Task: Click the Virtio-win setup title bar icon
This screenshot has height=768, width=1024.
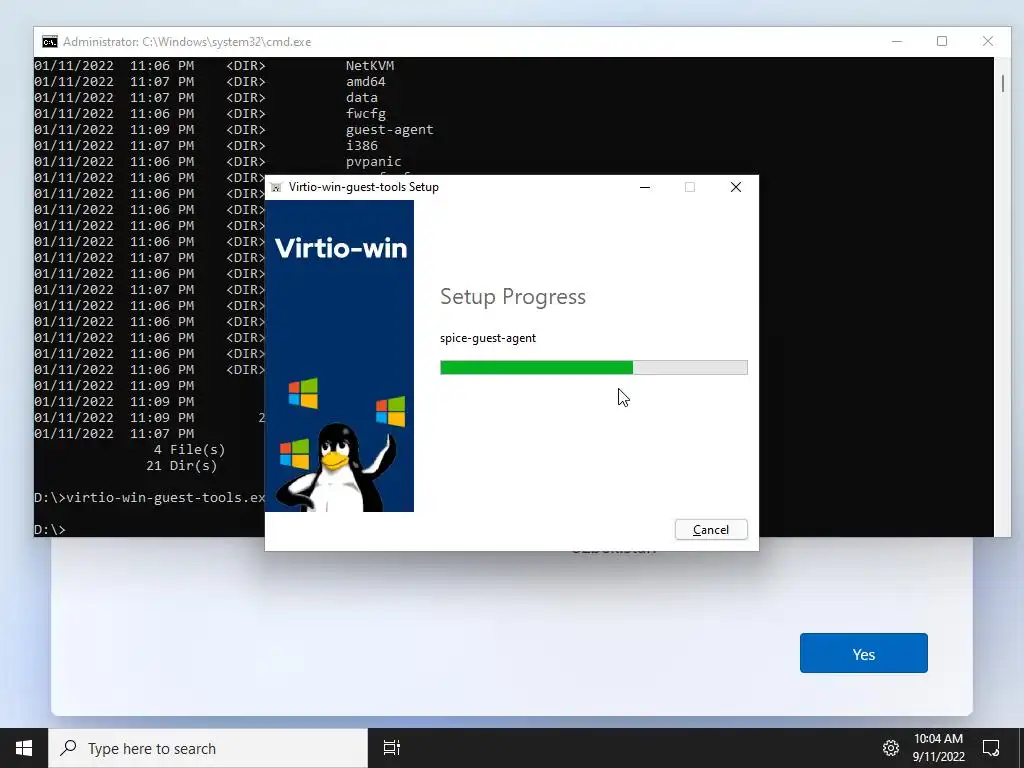Action: [x=276, y=187]
